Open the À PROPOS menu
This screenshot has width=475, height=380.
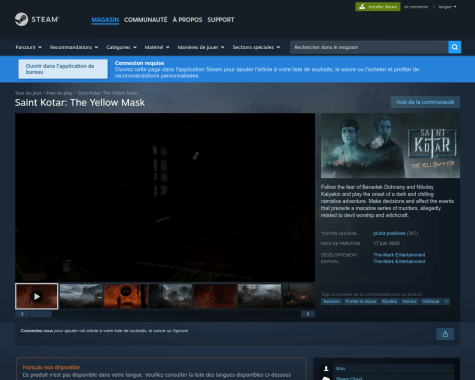(187, 20)
